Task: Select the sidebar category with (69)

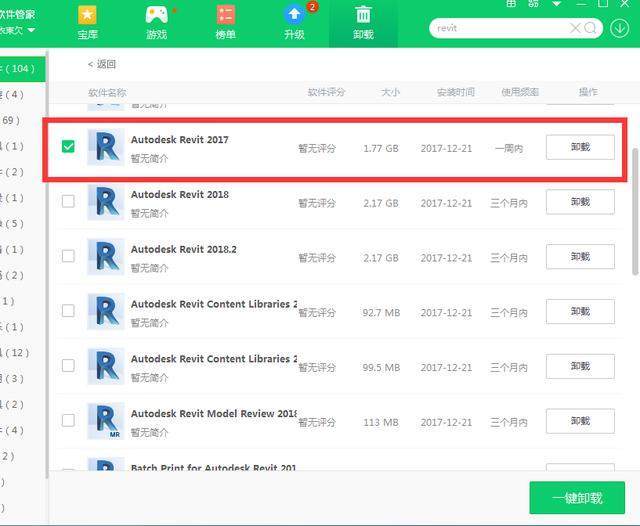Action: 11,120
